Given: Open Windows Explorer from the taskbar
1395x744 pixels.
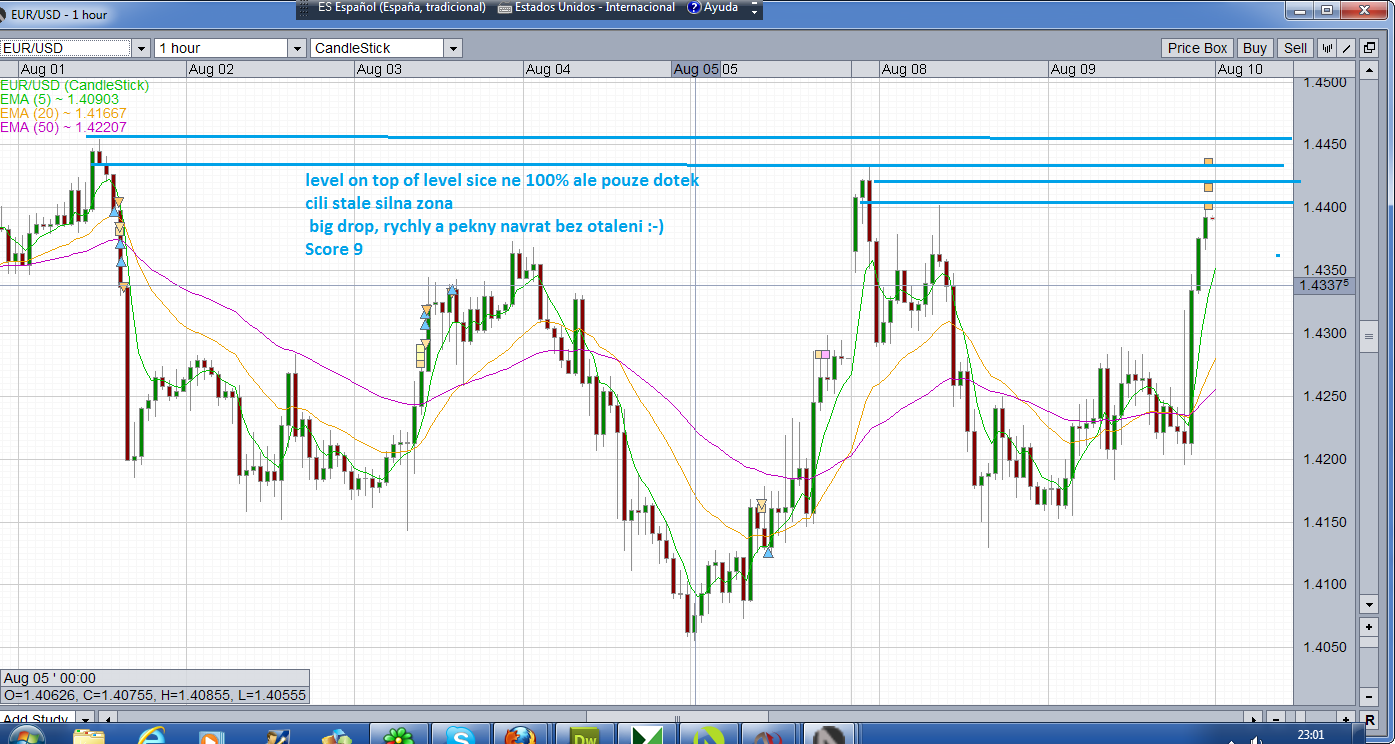Looking at the screenshot, I should (x=89, y=737).
